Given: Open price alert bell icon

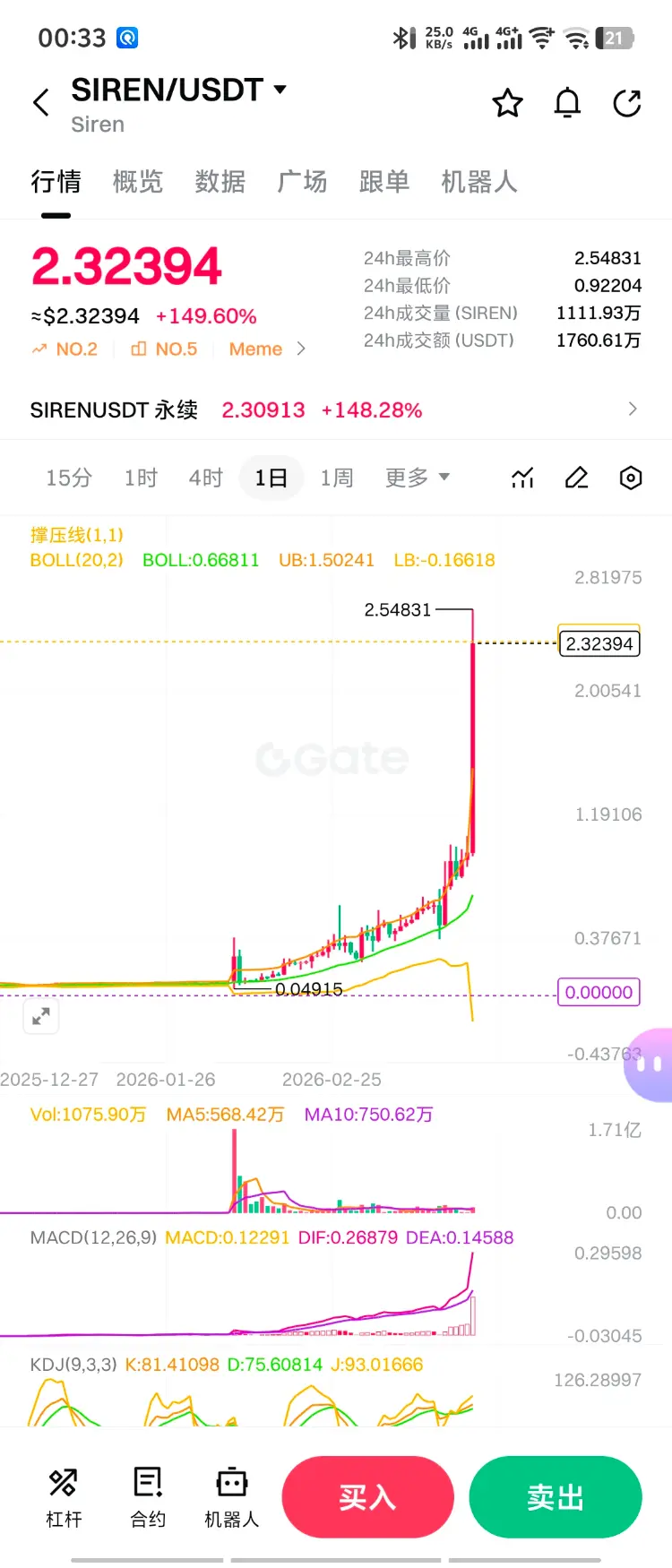Looking at the screenshot, I should point(567,103).
